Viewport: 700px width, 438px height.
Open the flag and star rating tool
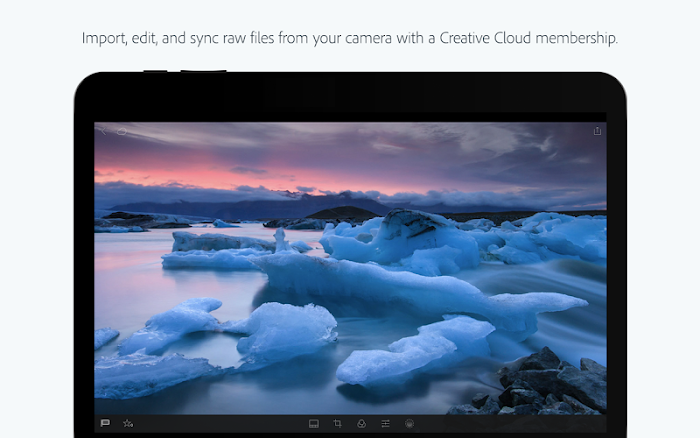pos(128,423)
